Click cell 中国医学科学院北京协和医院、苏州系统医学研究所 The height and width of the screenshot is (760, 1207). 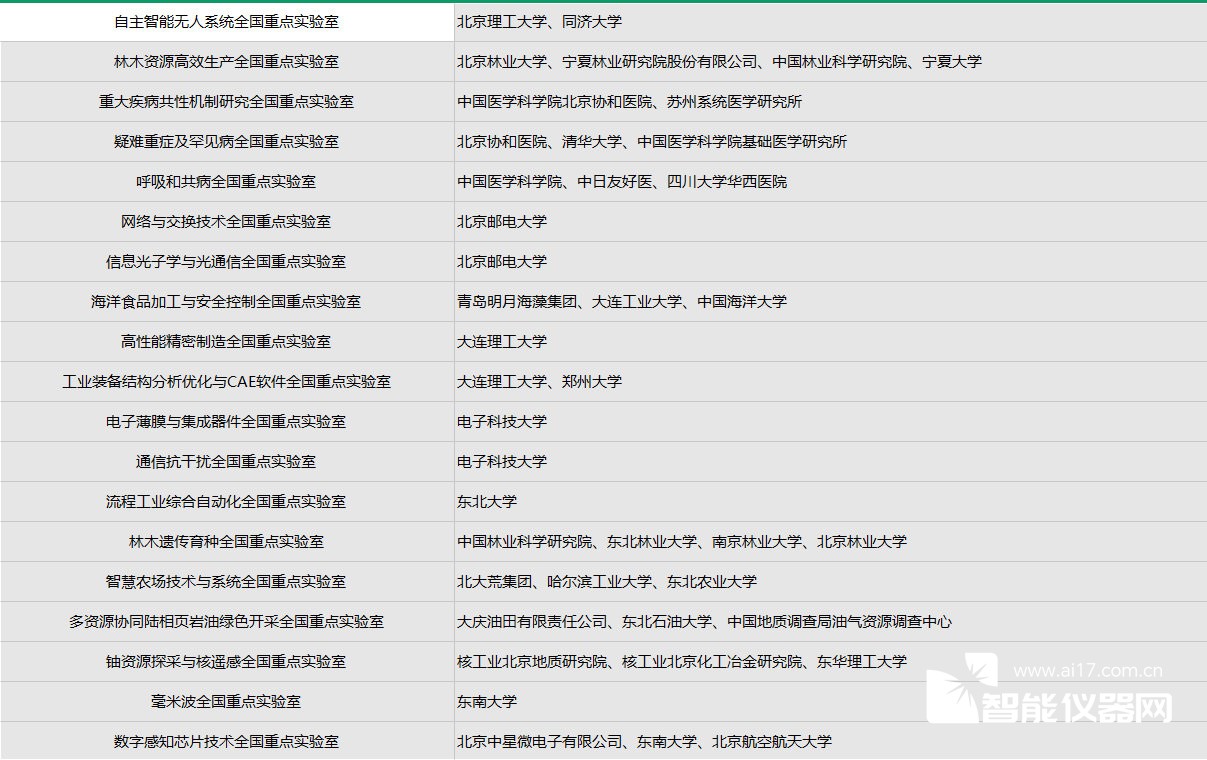click(x=830, y=101)
